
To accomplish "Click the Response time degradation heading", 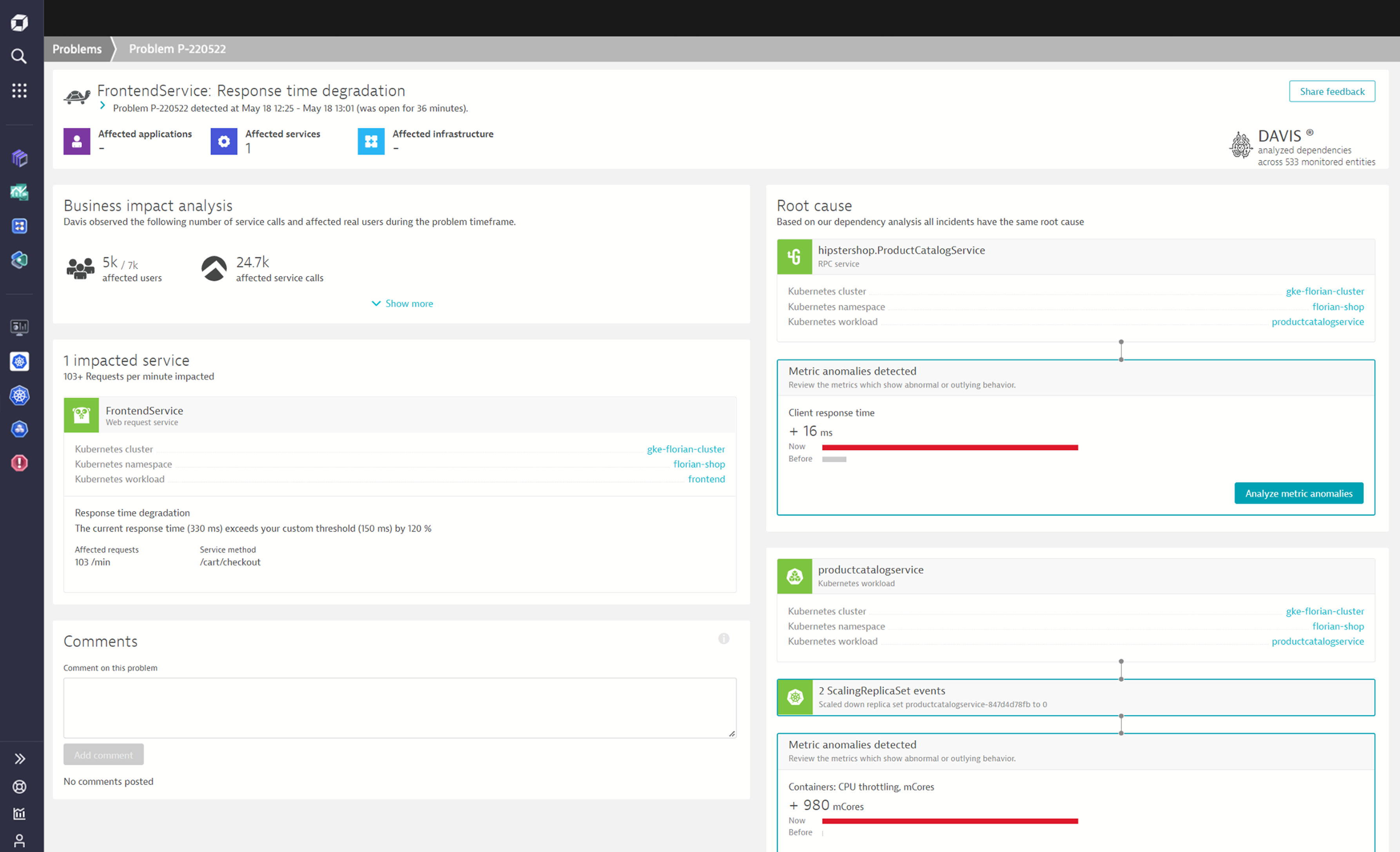I will point(132,513).
